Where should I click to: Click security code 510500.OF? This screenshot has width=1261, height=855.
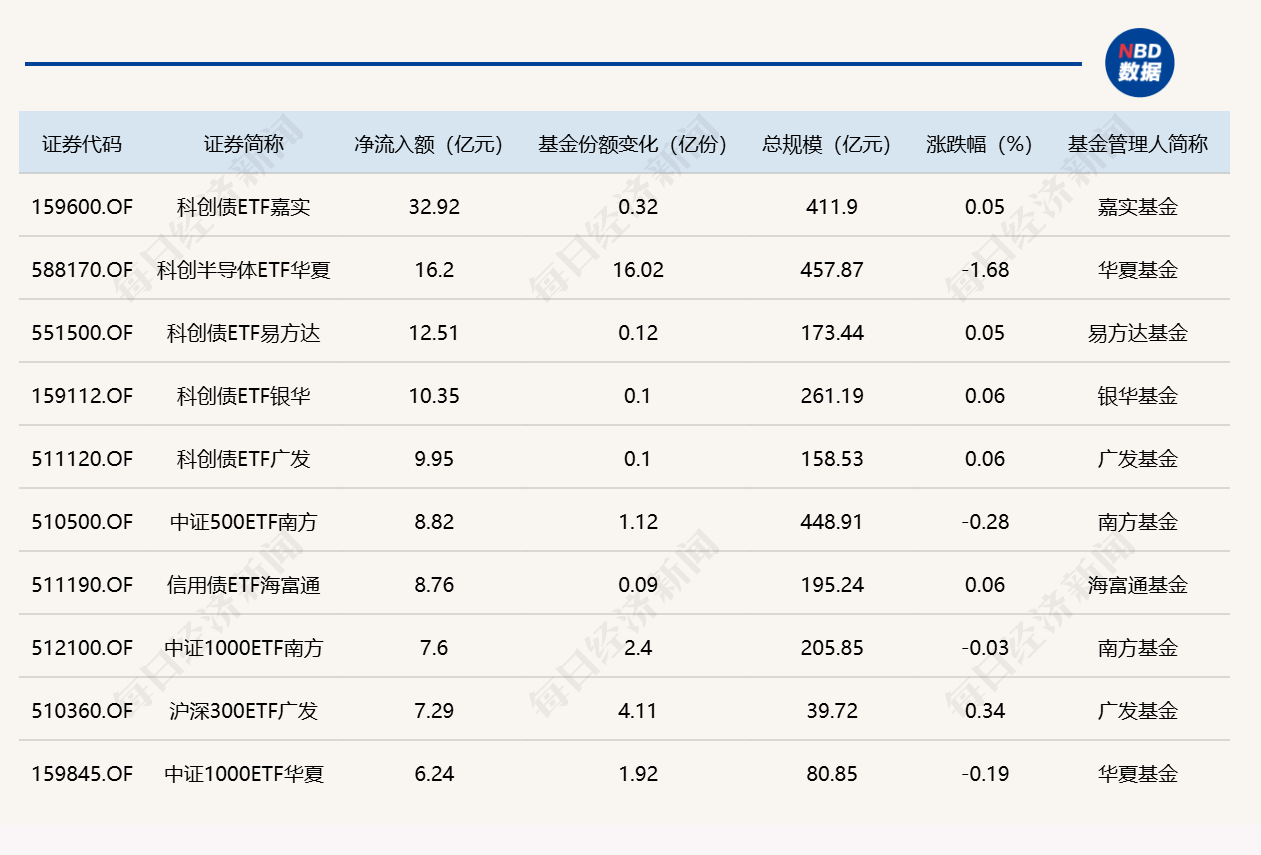[82, 522]
